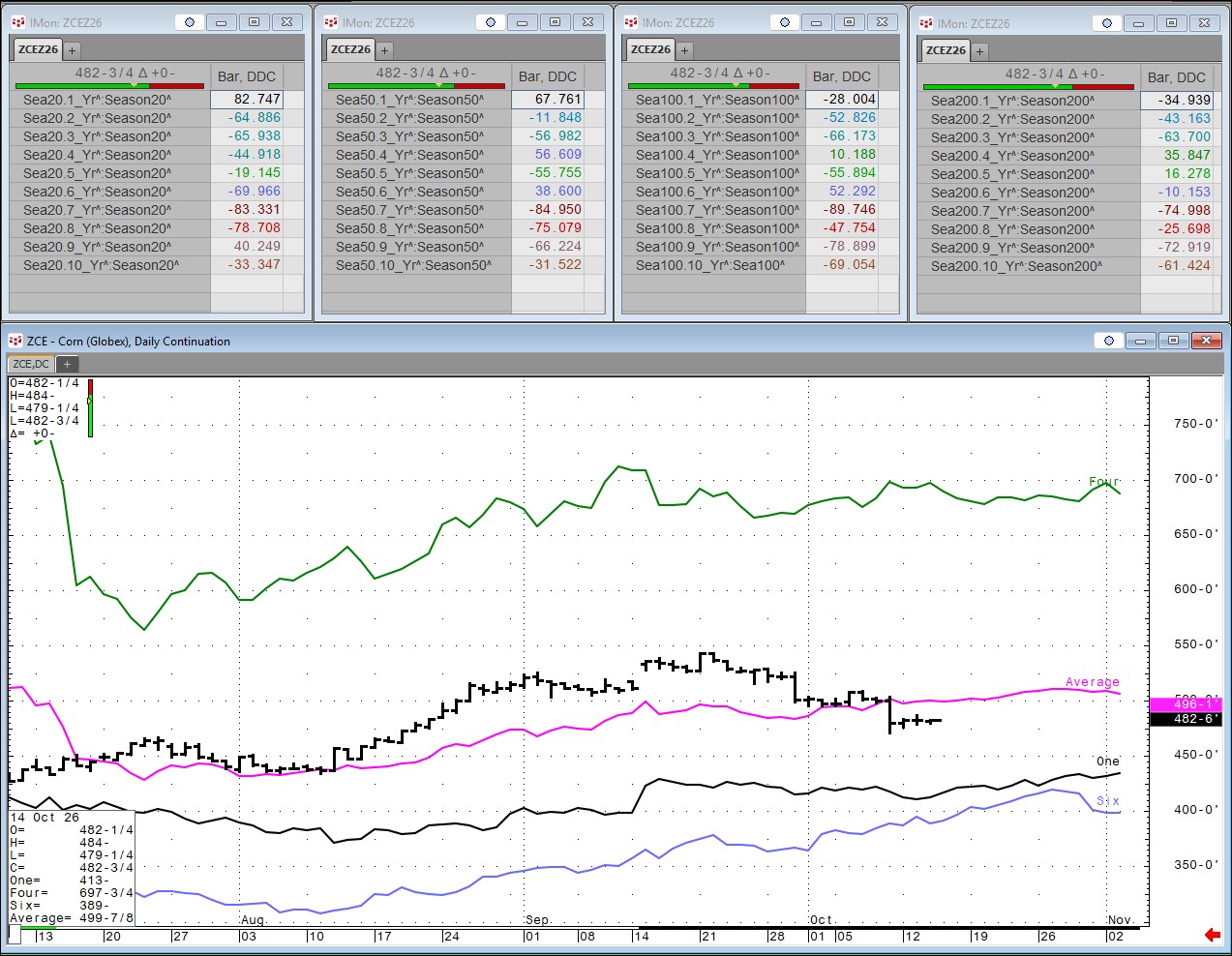Click the circle link button in the Season50 monitor window
Viewport: 1232px width, 956px height.
coord(491,22)
